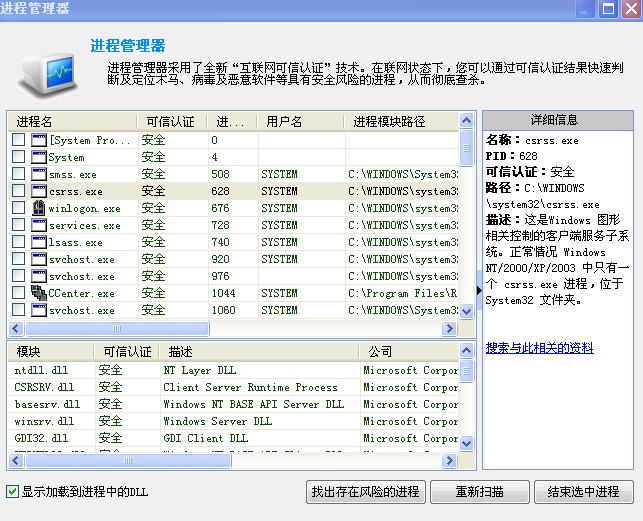Select the ntdll.dll module row
Viewport: 643px width, 521px height.
[x=233, y=370]
